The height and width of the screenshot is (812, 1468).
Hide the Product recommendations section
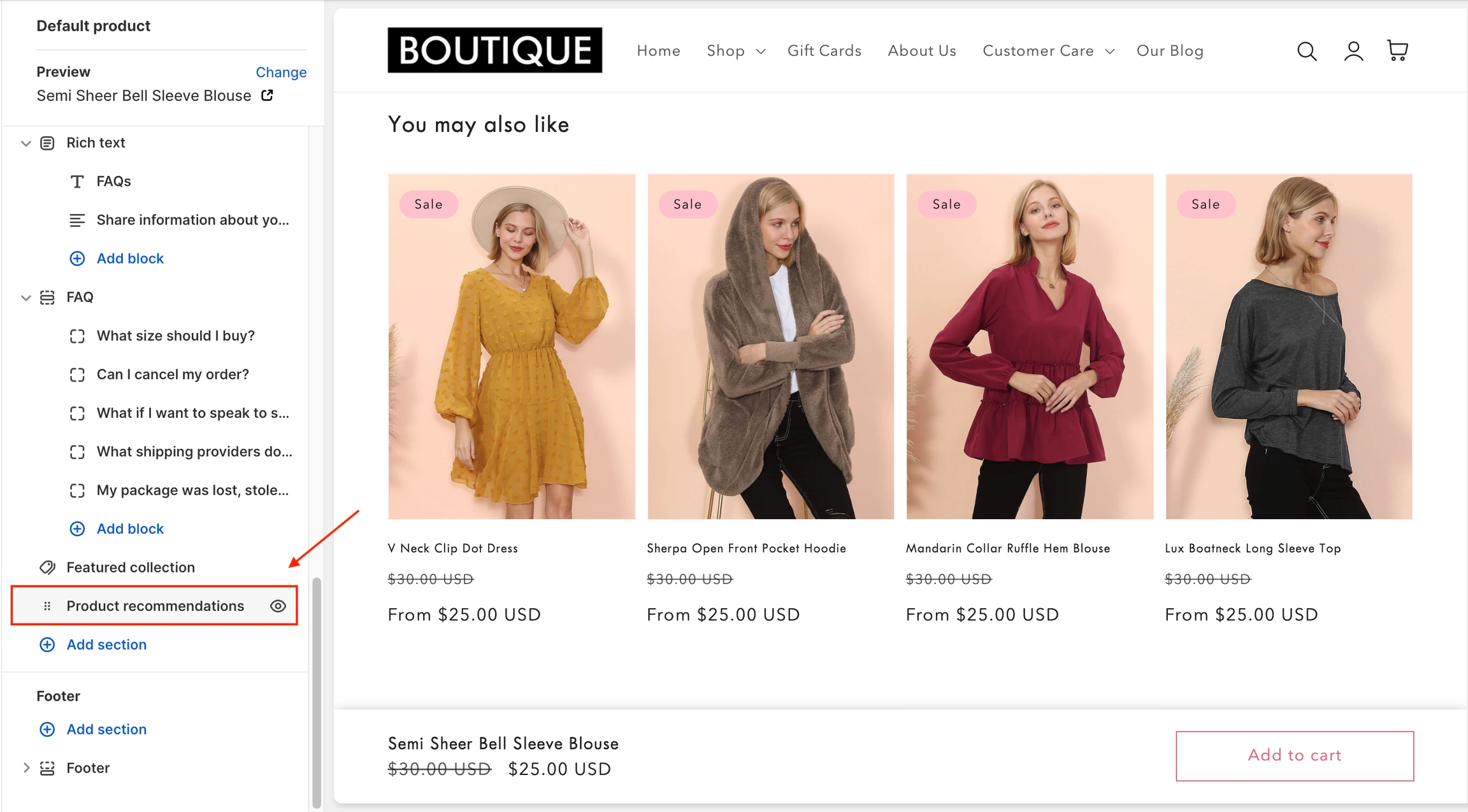(278, 606)
